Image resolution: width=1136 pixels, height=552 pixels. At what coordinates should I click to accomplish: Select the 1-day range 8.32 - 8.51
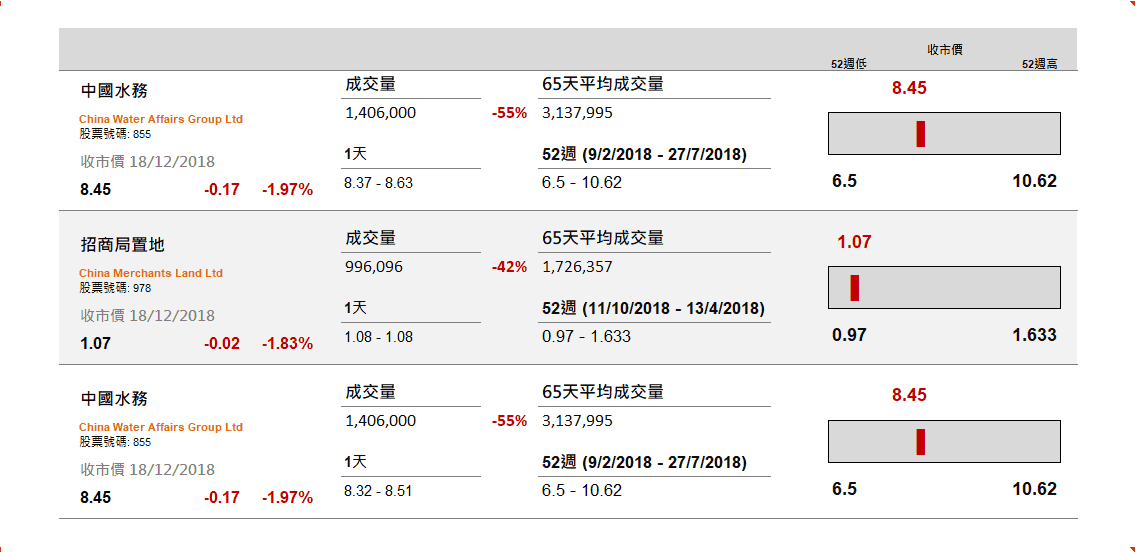click(x=378, y=491)
